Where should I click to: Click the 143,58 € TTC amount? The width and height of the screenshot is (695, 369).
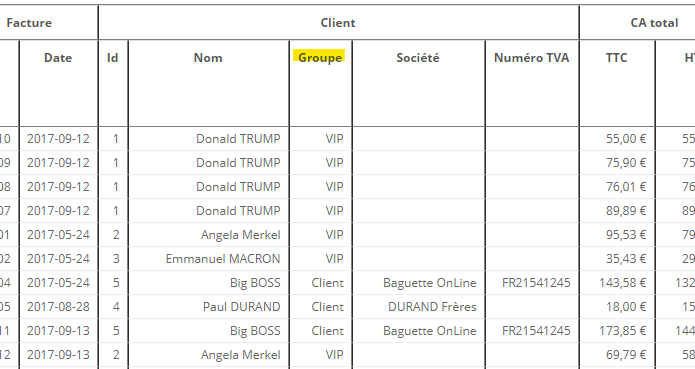pos(623,283)
